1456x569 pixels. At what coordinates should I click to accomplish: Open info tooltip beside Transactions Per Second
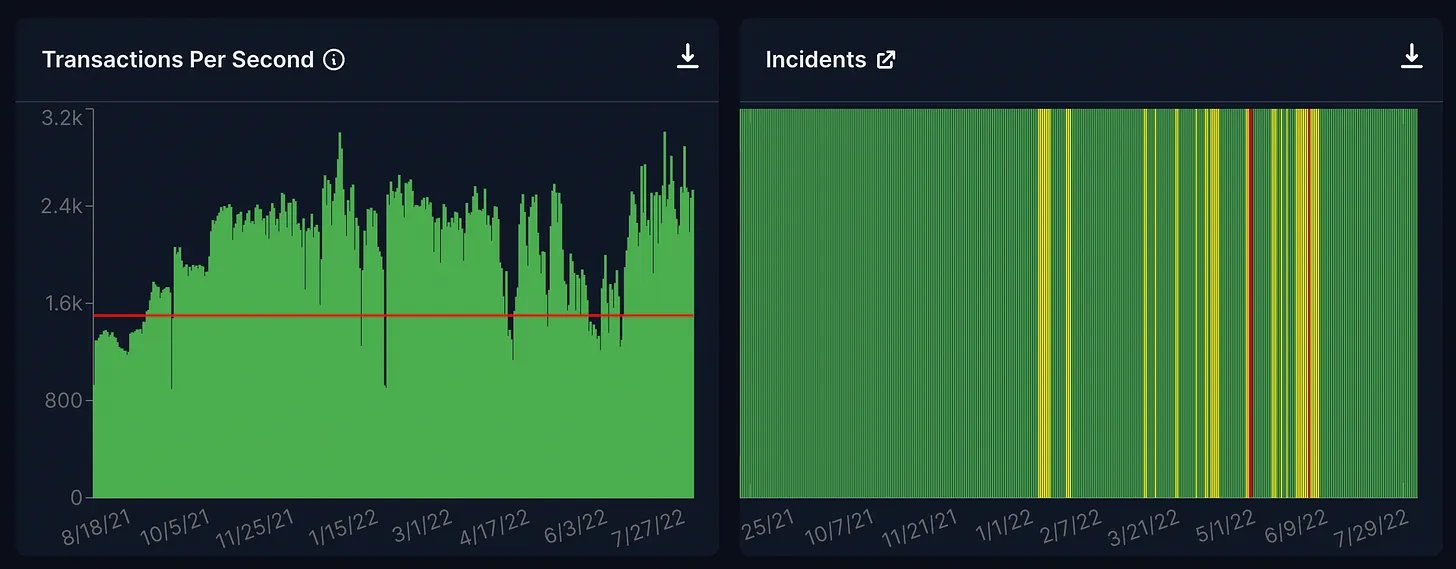pos(335,60)
